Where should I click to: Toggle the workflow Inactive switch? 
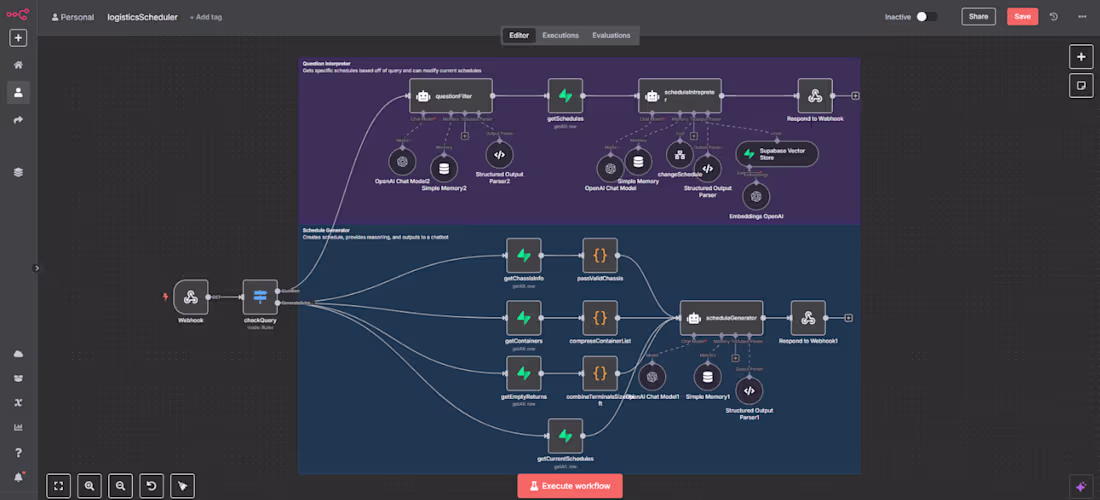[x=926, y=16]
